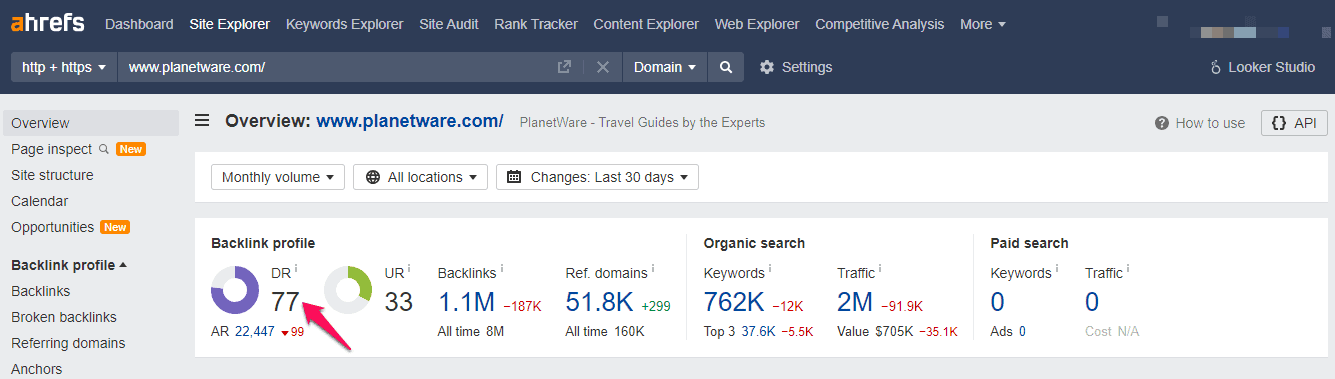Click the Backlinks info icon
The height and width of the screenshot is (379, 1335).
click(x=500, y=268)
